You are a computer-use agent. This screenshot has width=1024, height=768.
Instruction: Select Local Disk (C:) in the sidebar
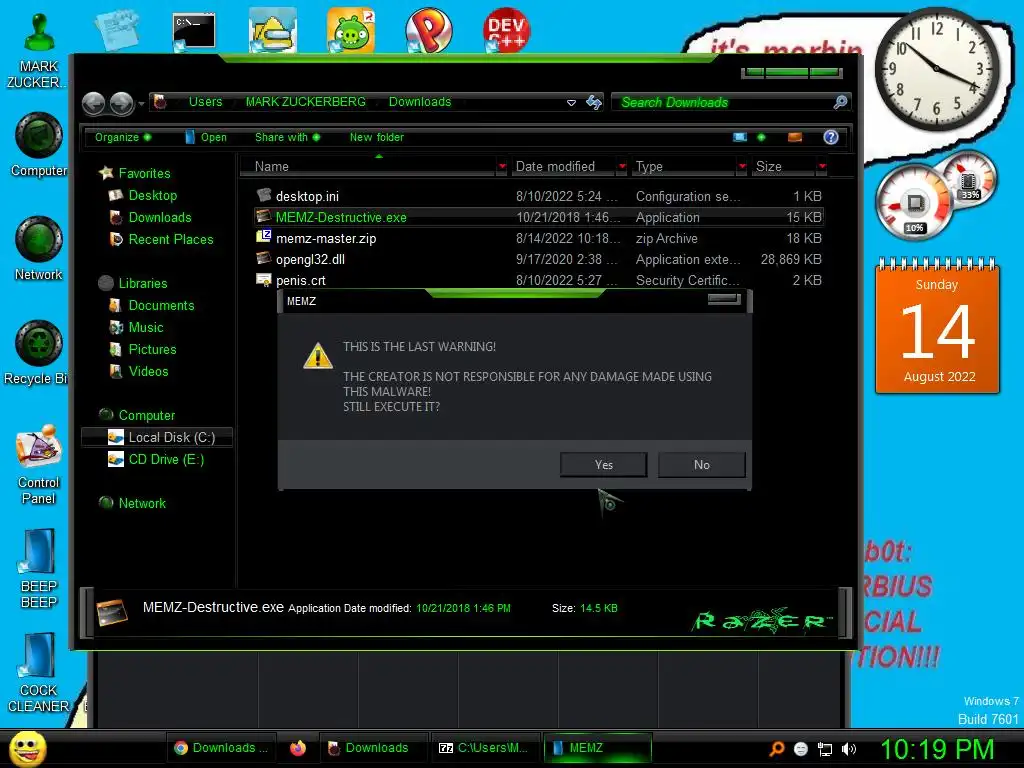tap(157, 438)
